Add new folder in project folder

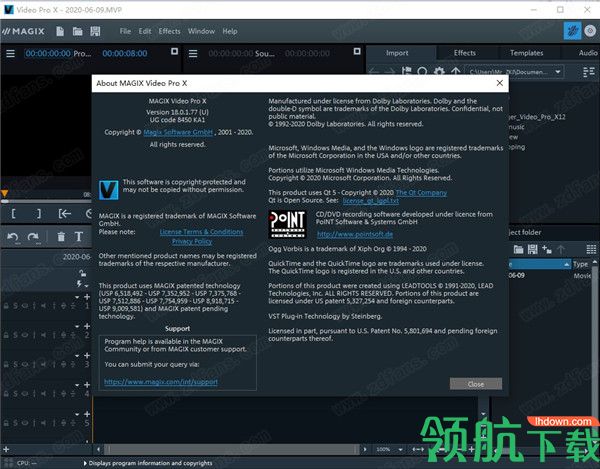[x=547, y=250]
